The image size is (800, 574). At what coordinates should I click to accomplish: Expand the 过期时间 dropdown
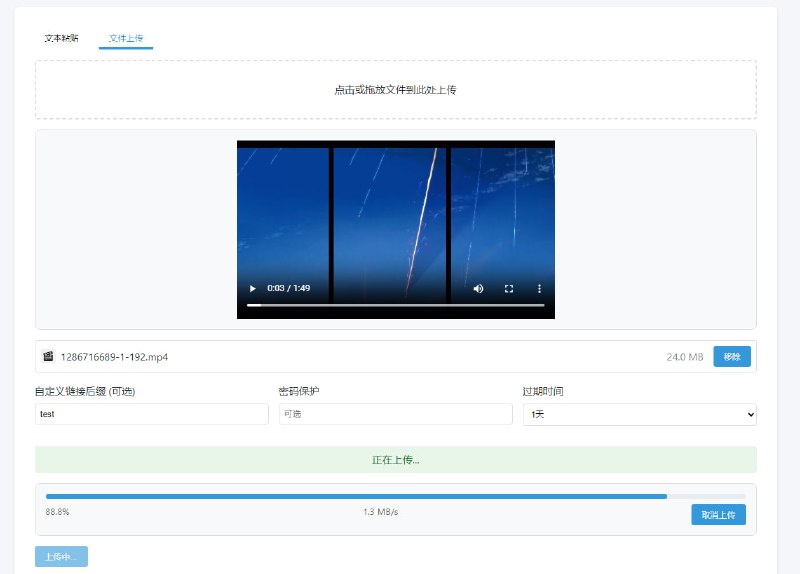tap(639, 414)
